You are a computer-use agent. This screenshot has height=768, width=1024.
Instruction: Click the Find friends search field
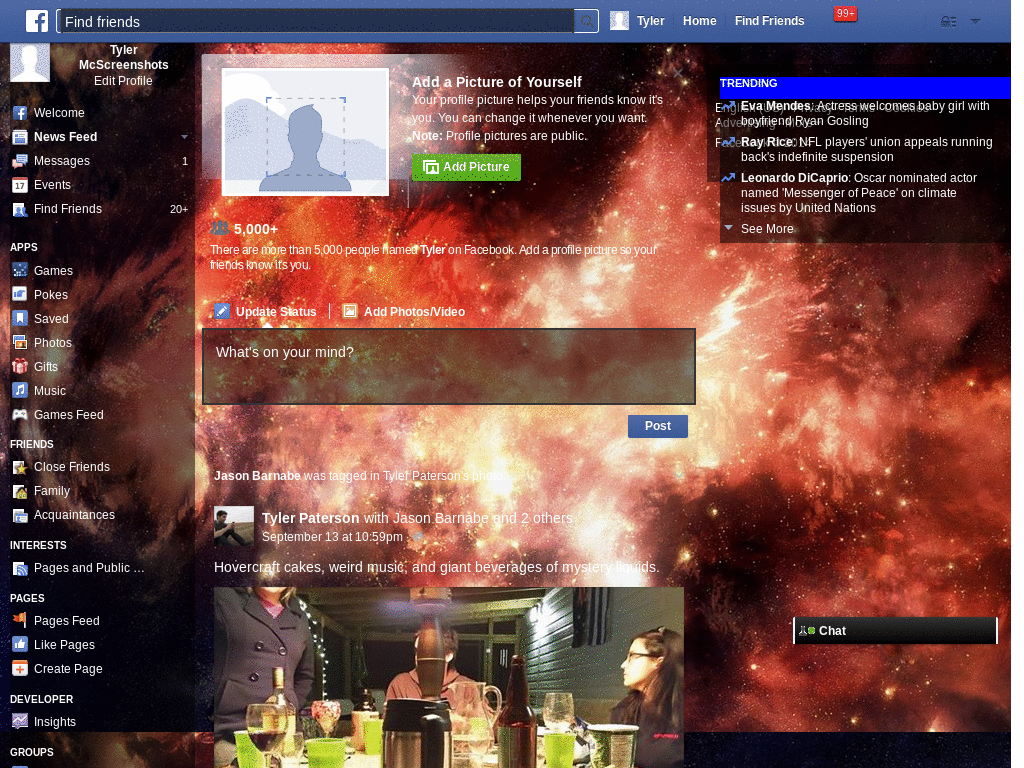(x=315, y=22)
